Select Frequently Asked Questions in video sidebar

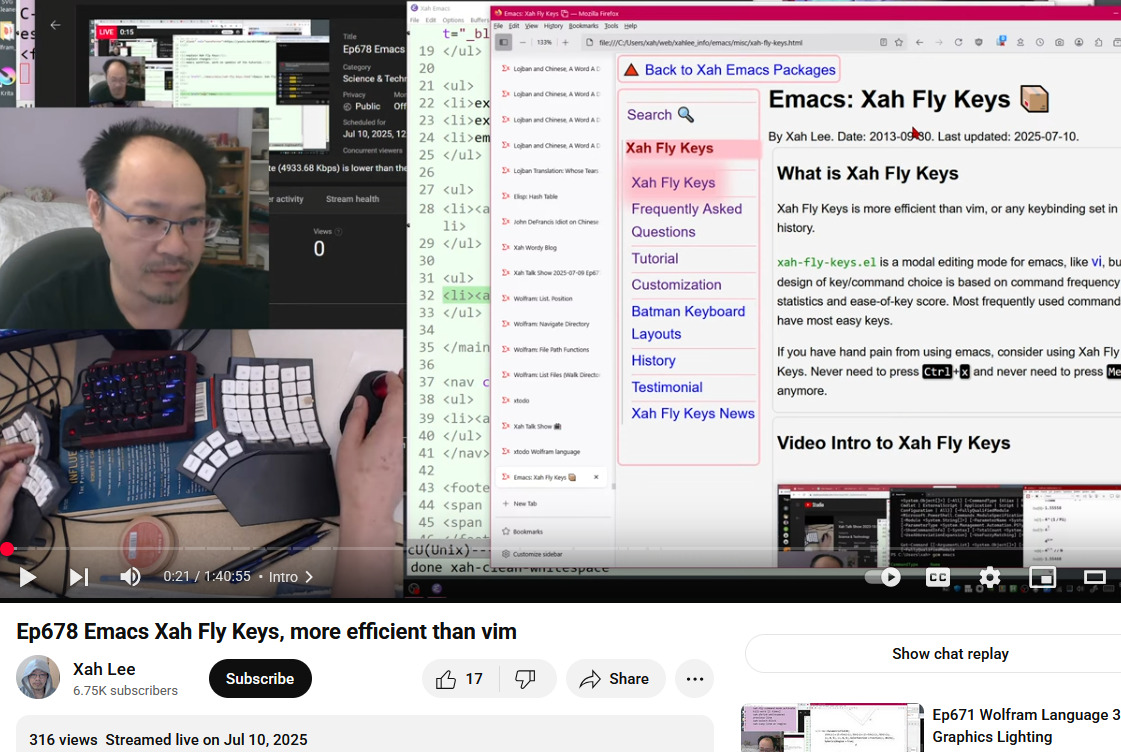686,220
